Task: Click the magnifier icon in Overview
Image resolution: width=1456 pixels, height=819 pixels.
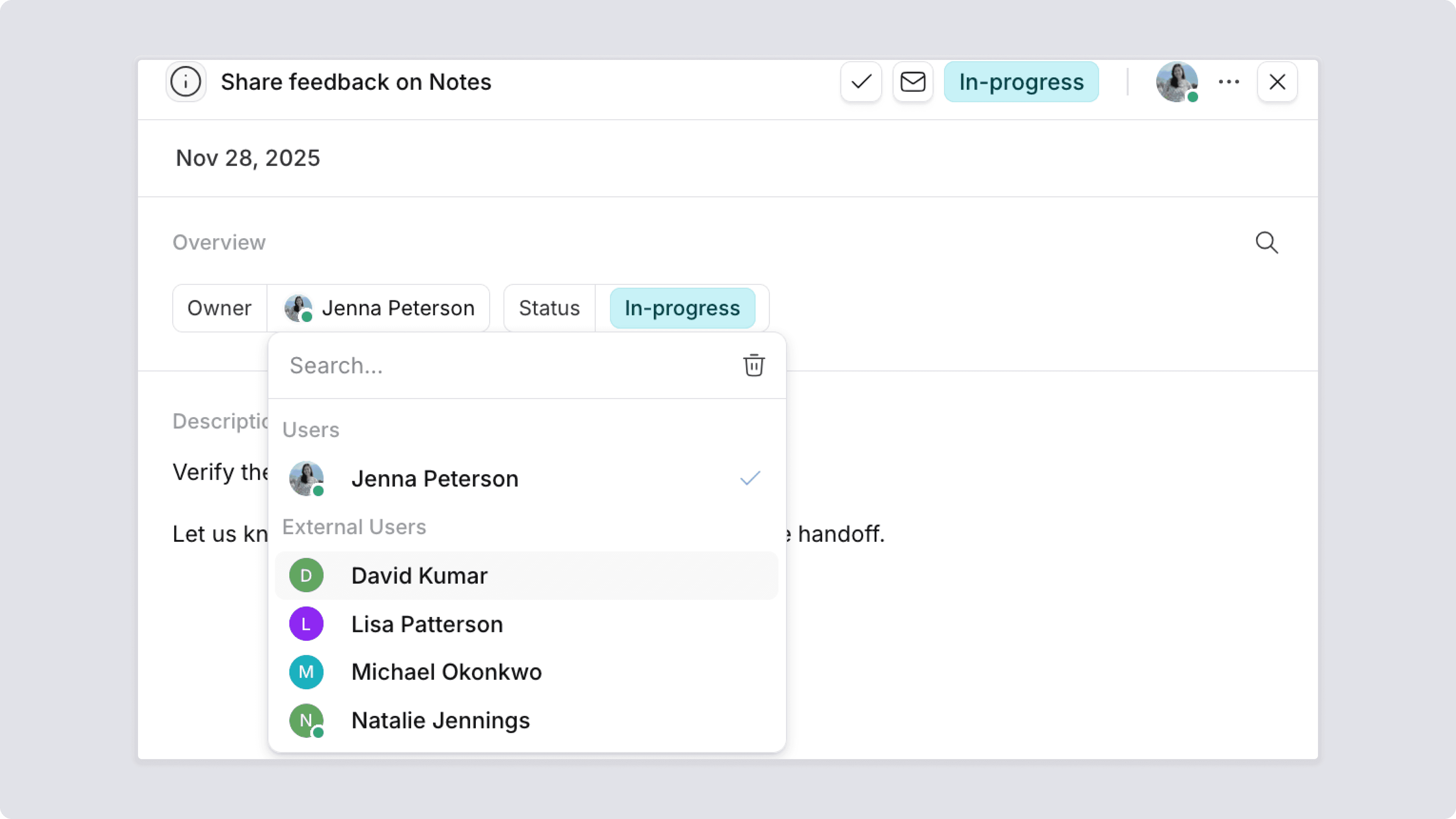Action: click(1267, 243)
